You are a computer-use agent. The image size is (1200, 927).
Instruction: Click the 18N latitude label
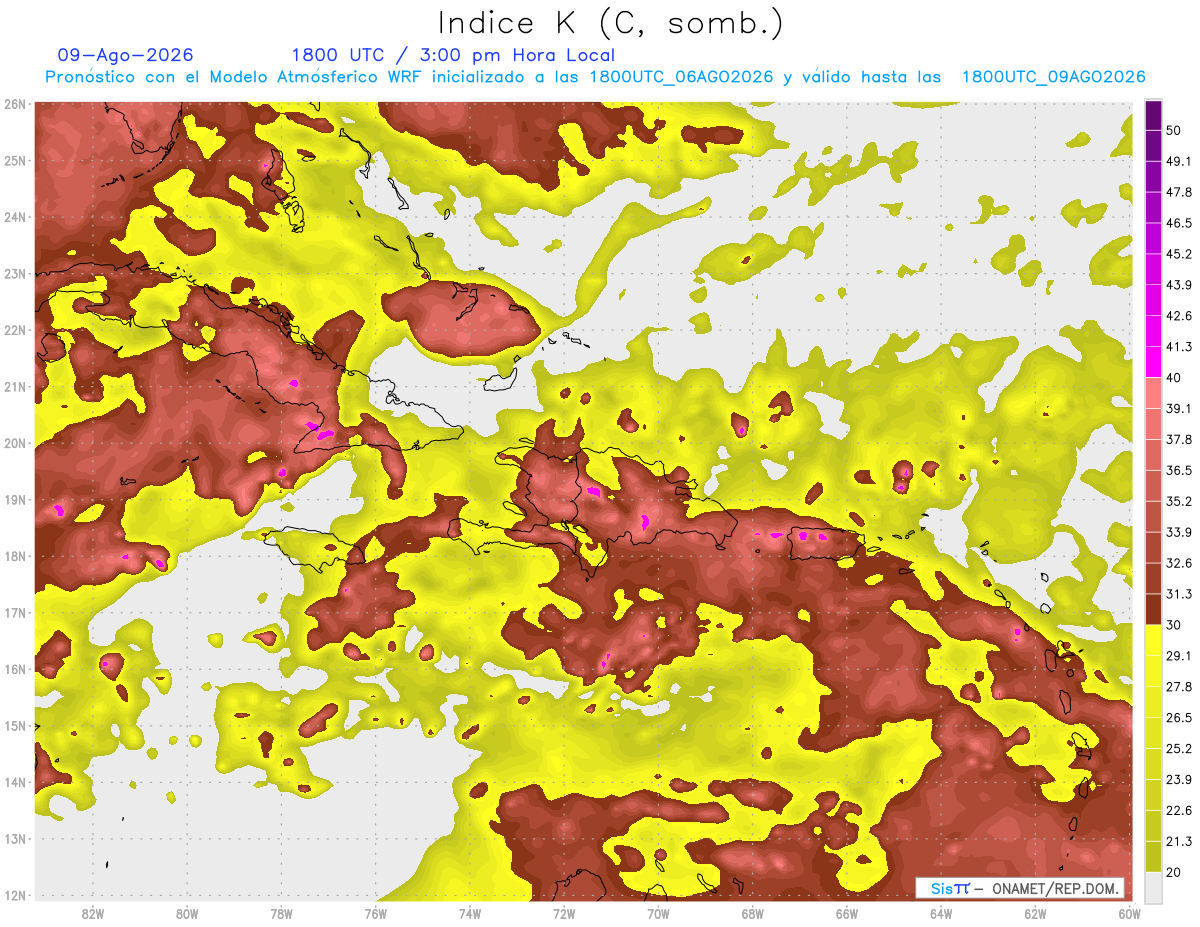pos(15,556)
